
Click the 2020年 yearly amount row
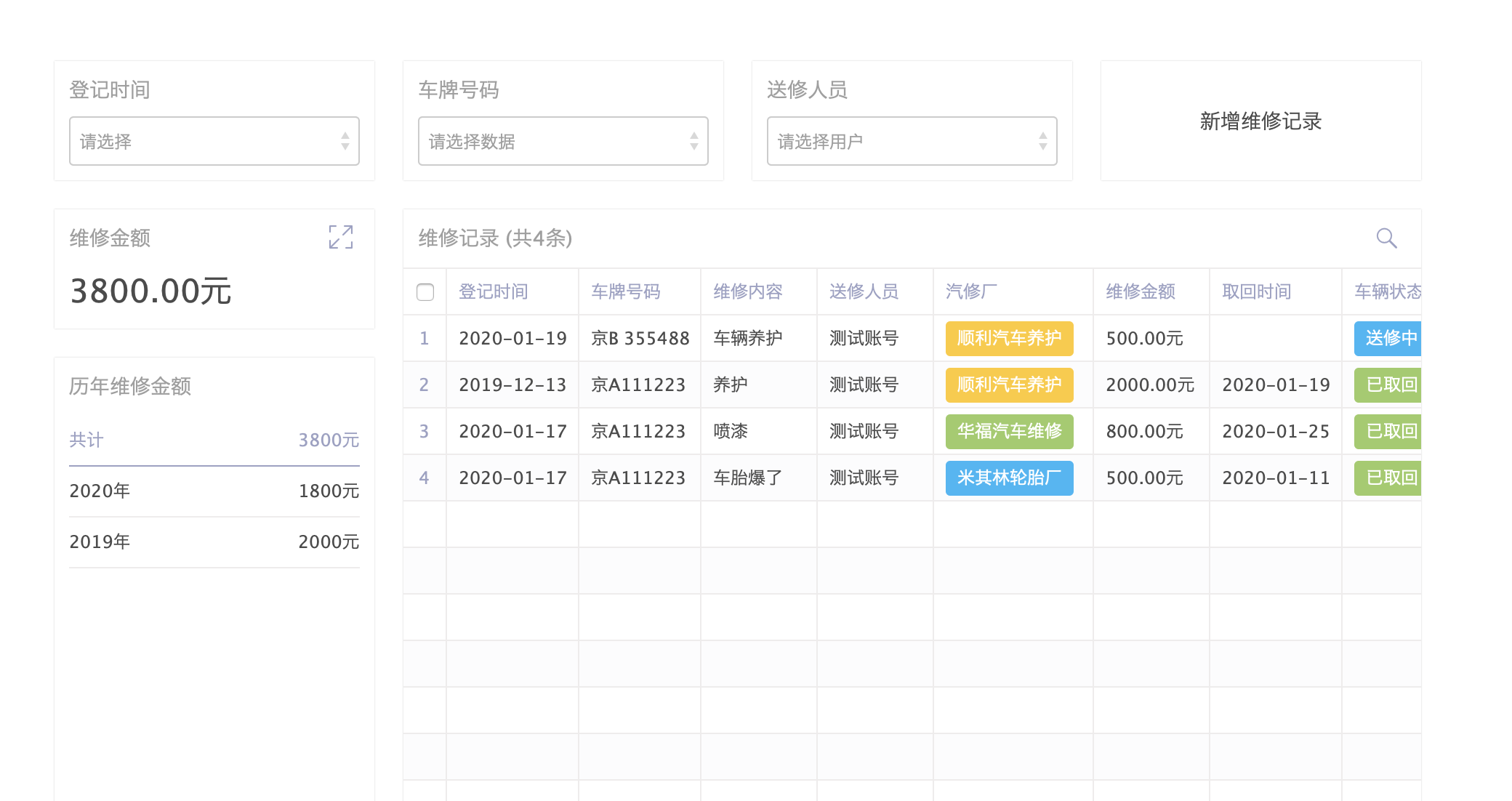214,491
